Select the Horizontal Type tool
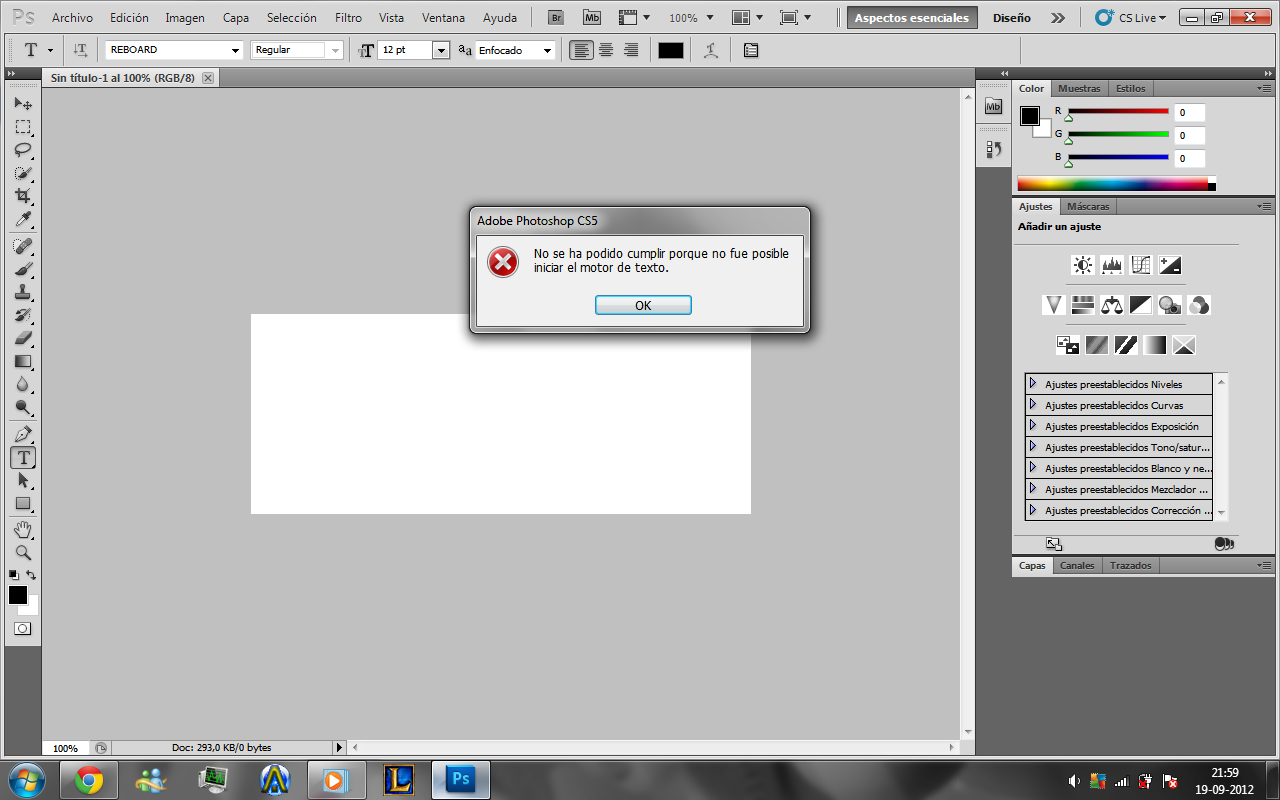1280x800 pixels. click(22, 457)
